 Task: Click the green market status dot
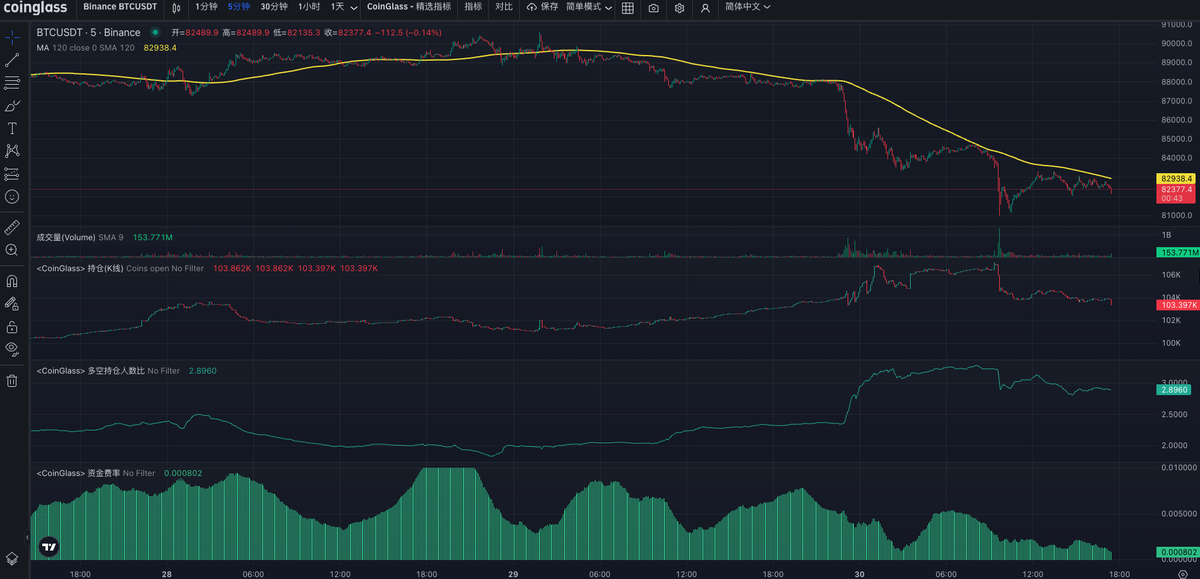click(x=155, y=32)
